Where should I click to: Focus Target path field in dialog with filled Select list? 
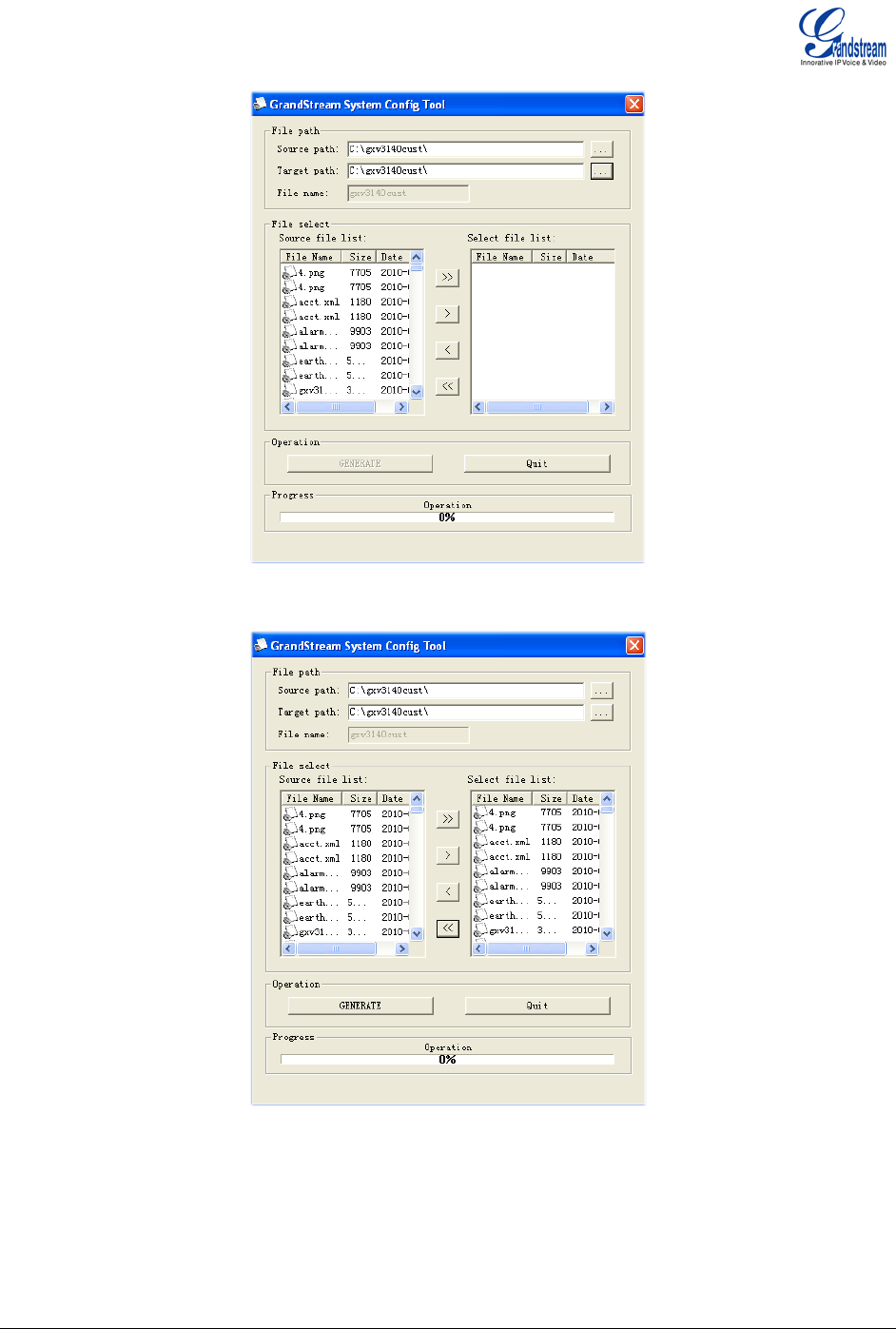click(x=466, y=713)
